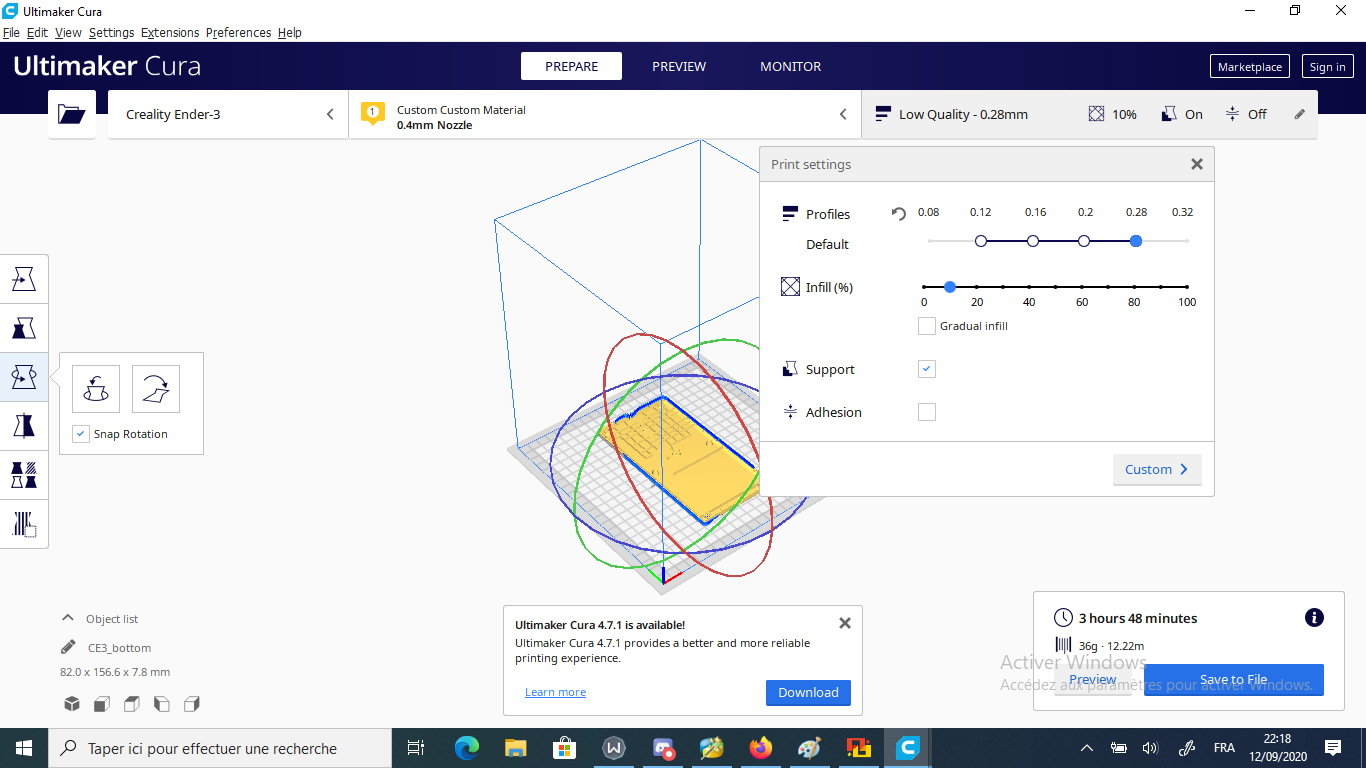Viewport: 1366px width, 768px height.
Task: Open the Edit menu
Action: (37, 32)
